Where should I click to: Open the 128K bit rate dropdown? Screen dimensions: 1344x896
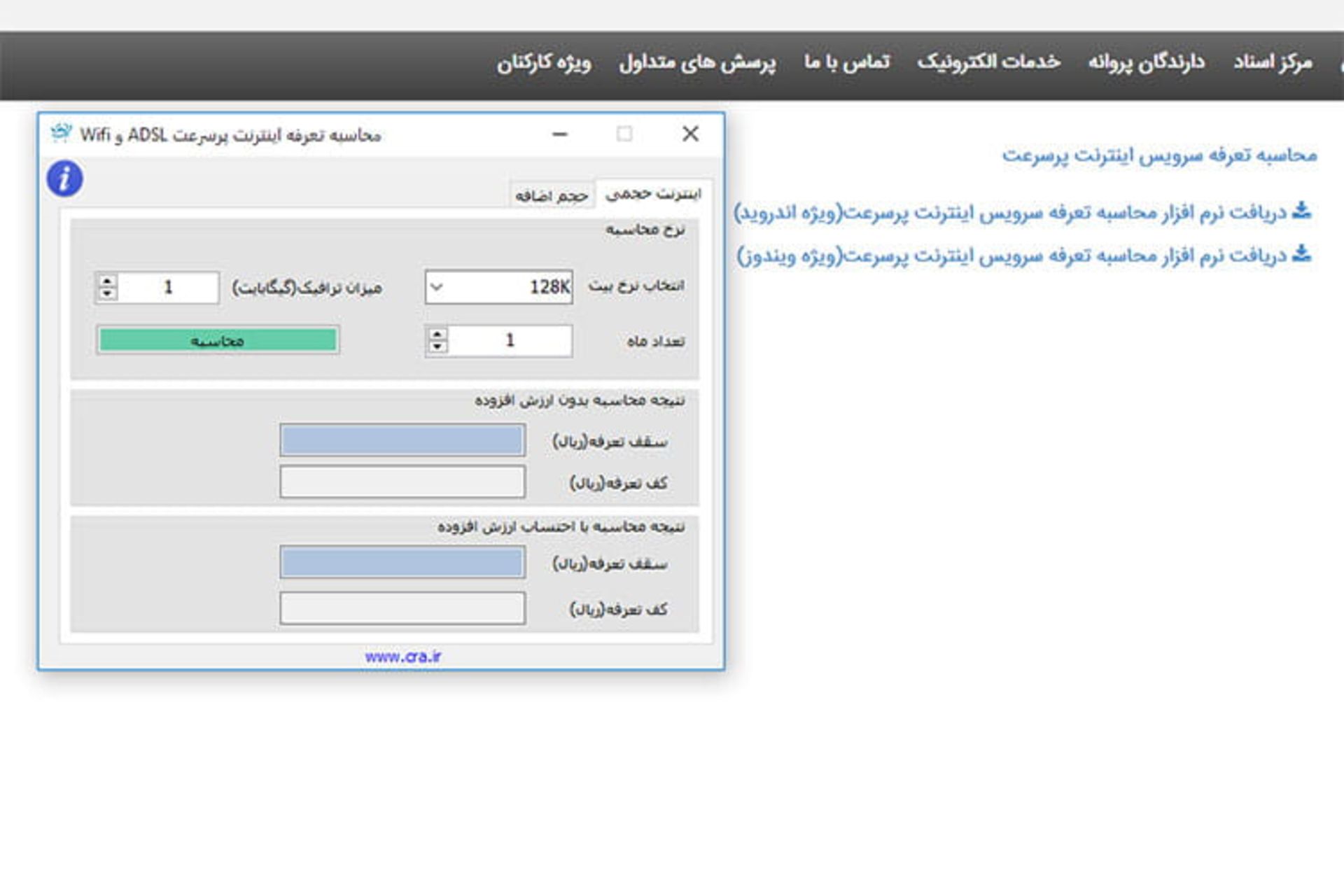pos(436,287)
